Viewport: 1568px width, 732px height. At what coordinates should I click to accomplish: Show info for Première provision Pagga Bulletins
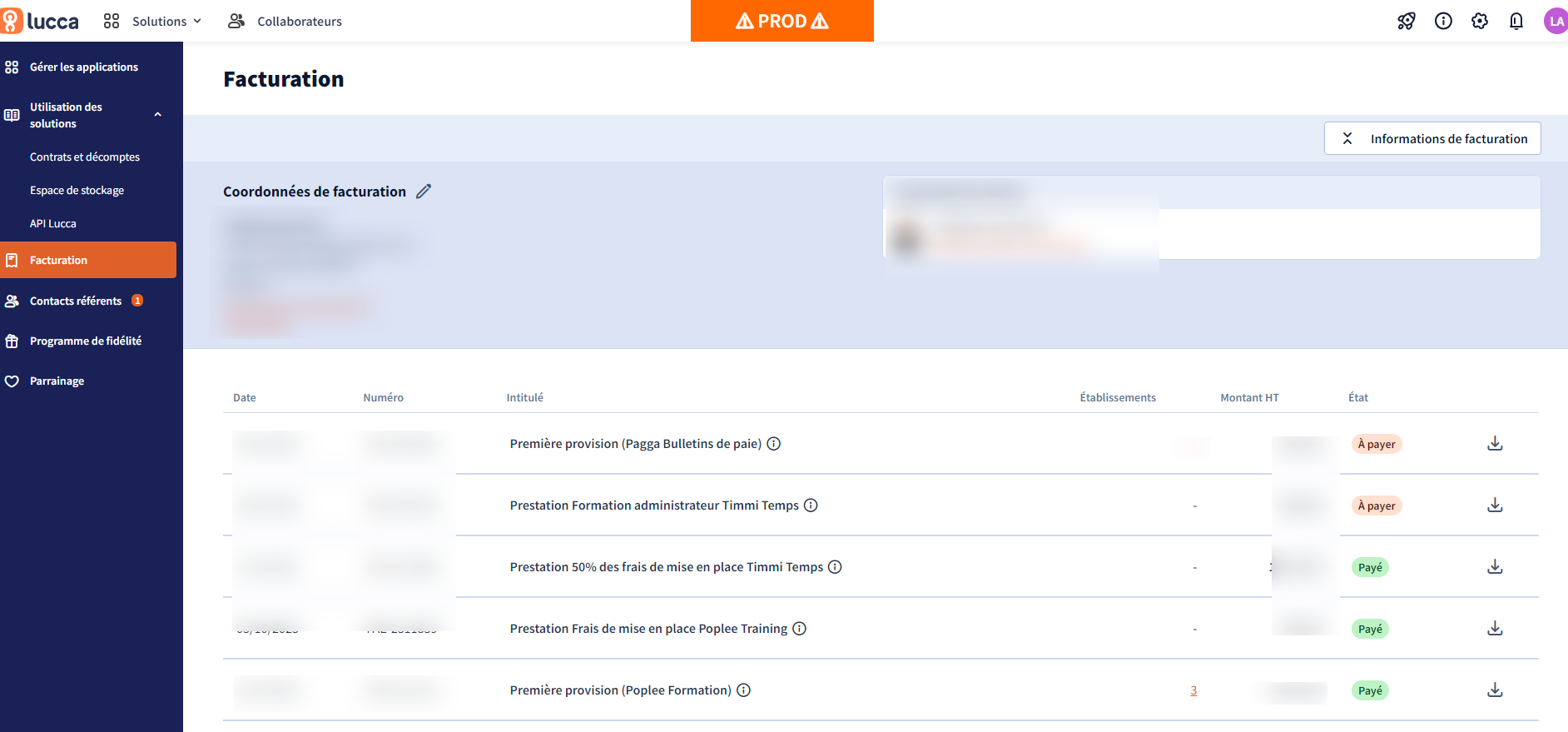point(773,444)
